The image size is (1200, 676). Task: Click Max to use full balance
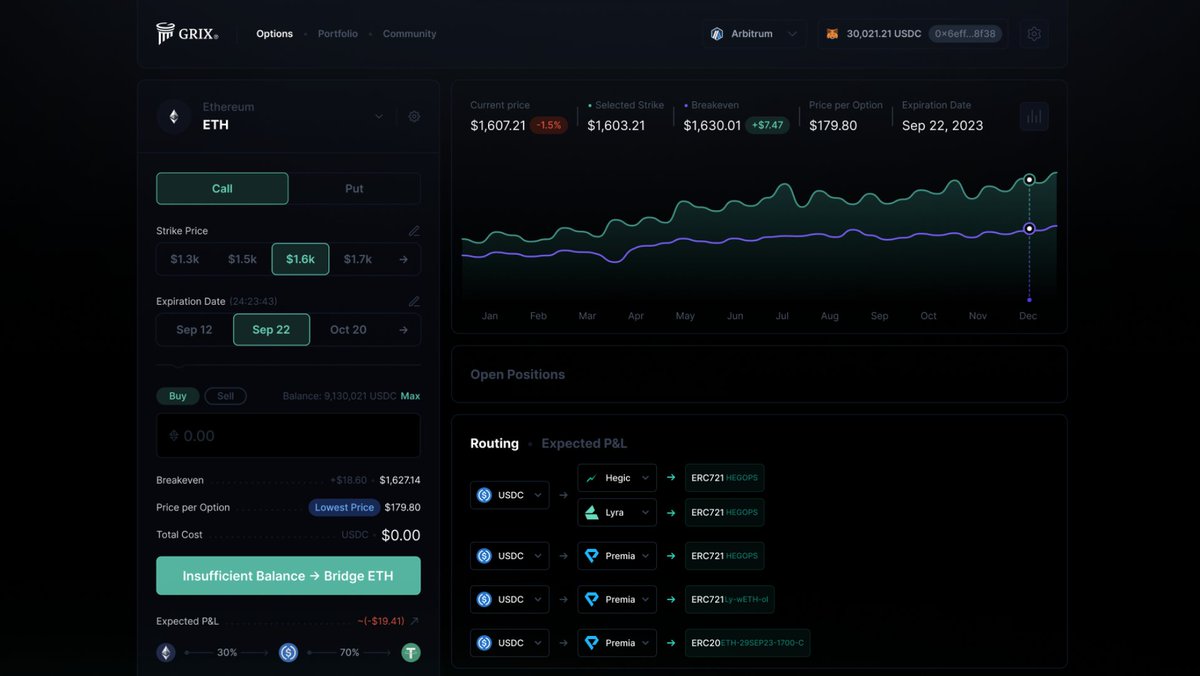pyautogui.click(x=410, y=395)
